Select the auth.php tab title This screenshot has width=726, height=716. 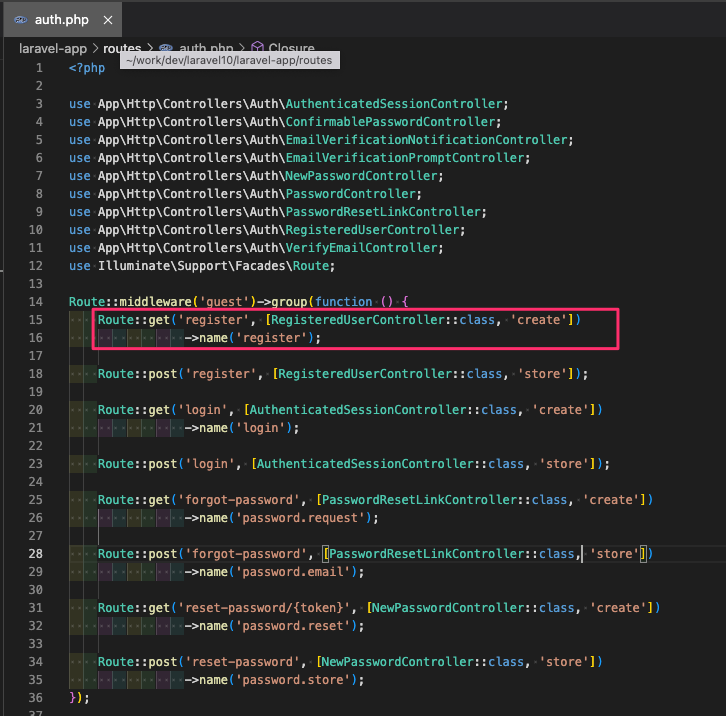pyautogui.click(x=64, y=19)
